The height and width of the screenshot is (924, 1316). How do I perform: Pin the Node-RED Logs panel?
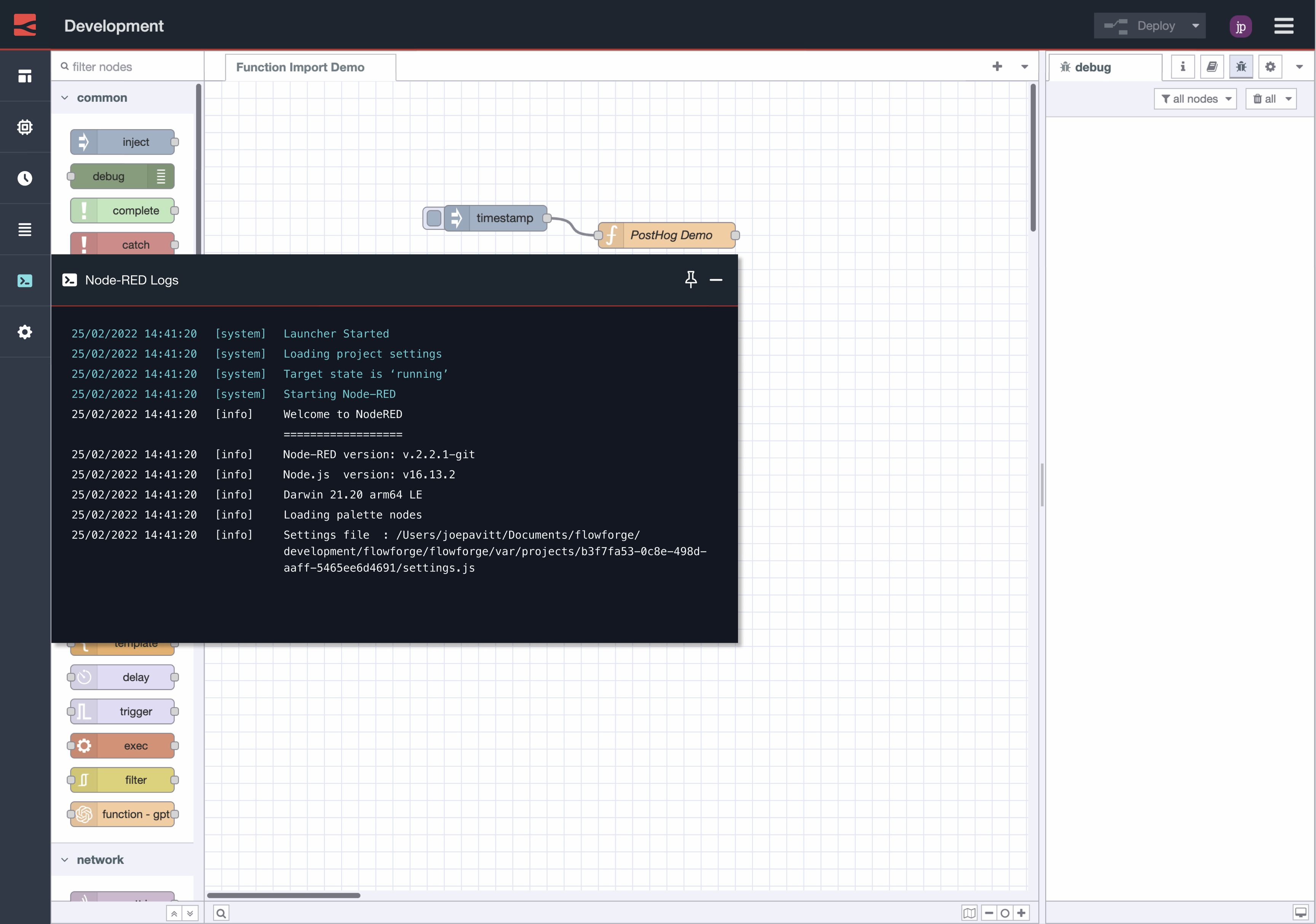[x=691, y=280]
